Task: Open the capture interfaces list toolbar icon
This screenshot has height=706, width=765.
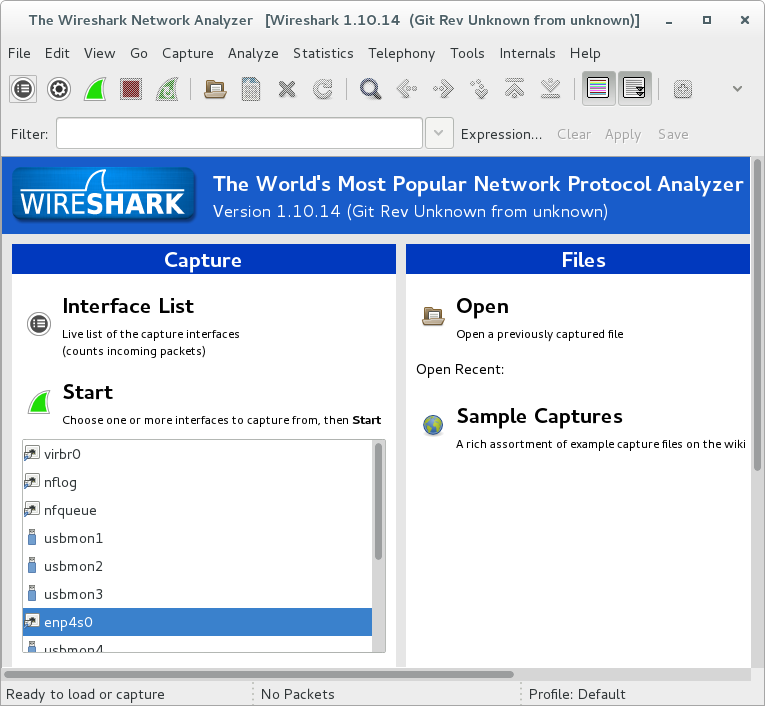Action: pos(23,89)
